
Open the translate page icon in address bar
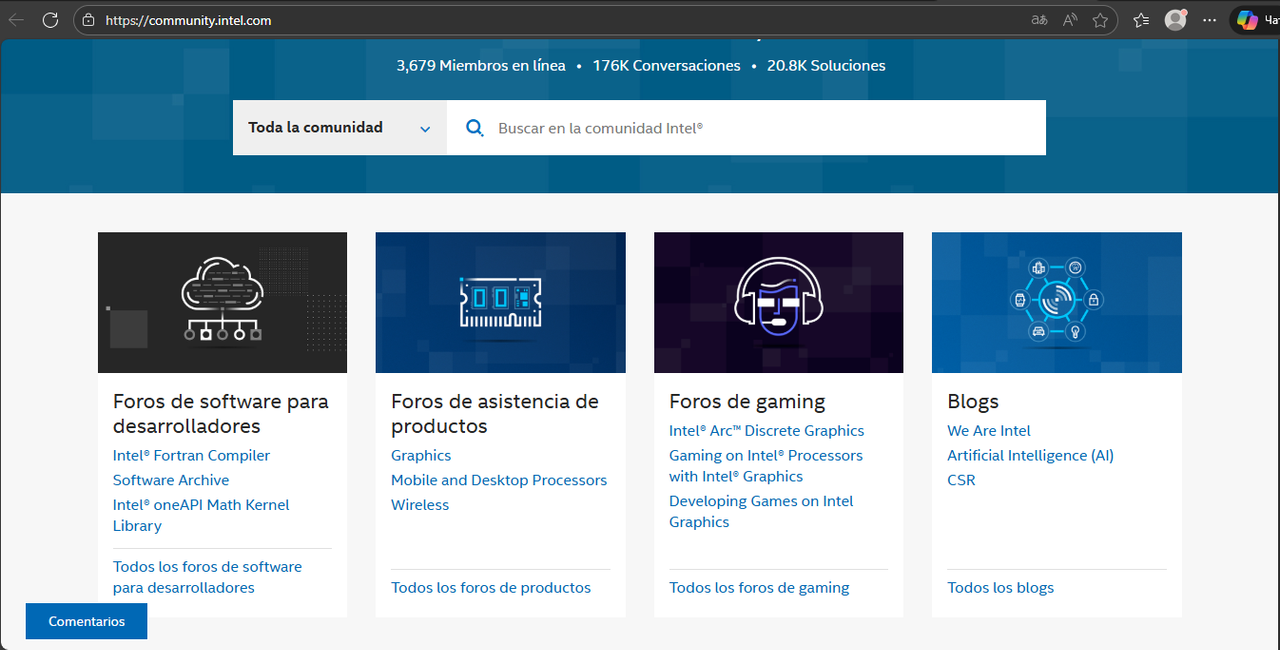1039,20
